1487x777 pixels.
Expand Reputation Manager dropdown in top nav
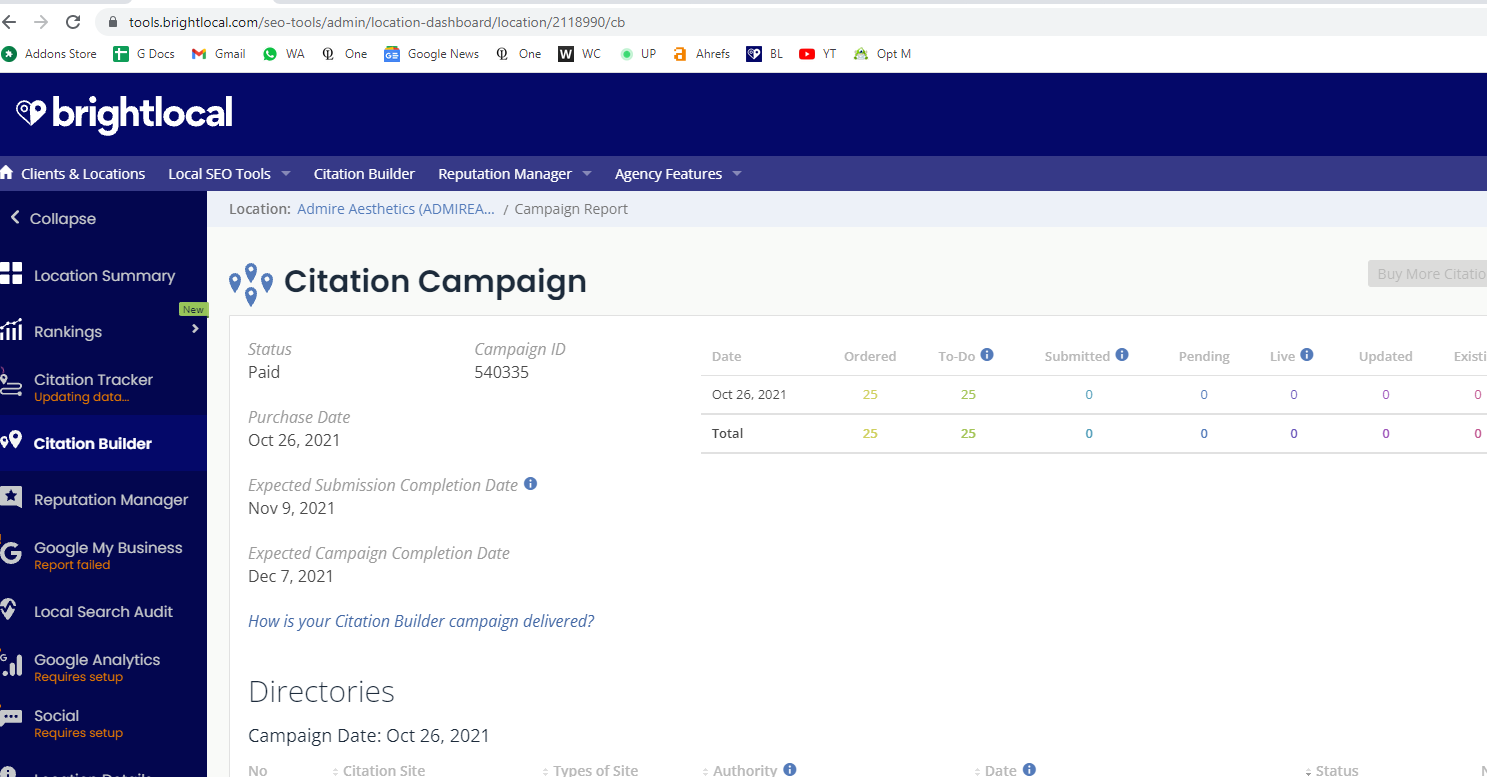pos(515,174)
